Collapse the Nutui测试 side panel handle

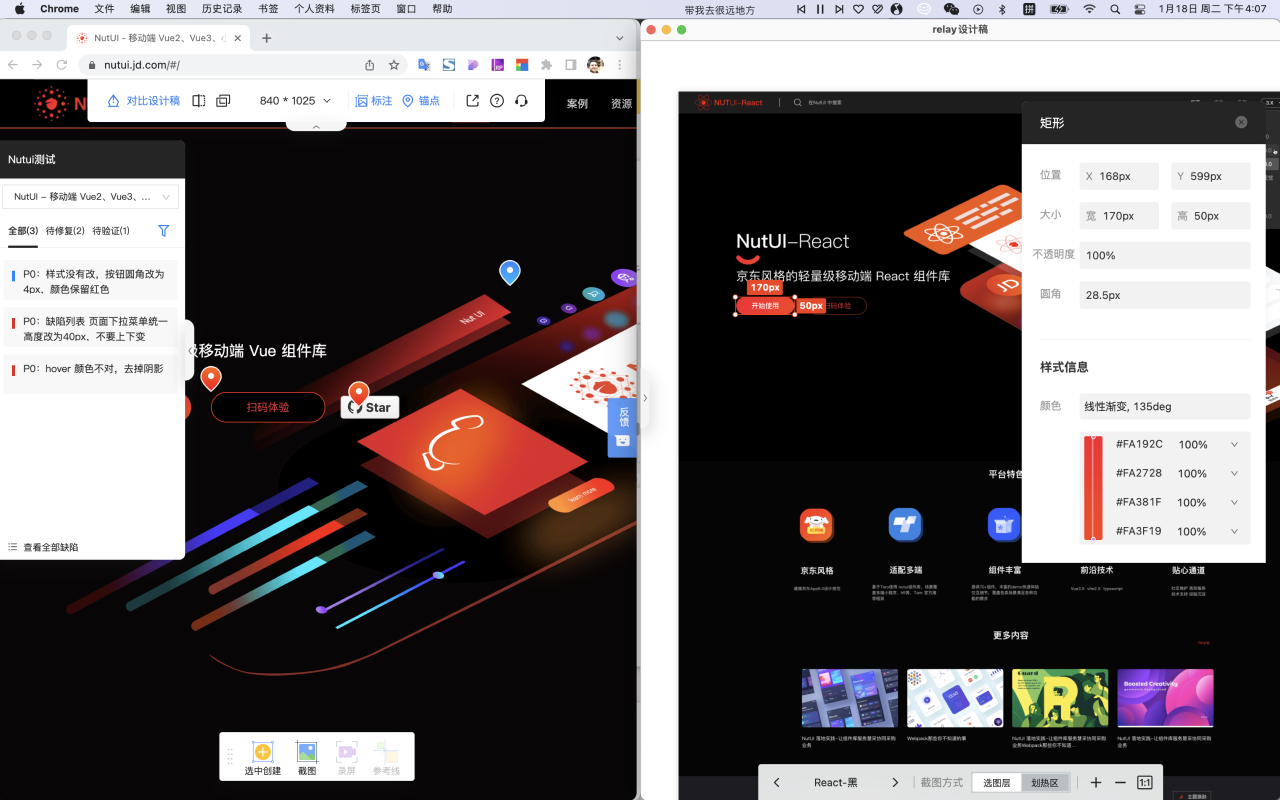pyautogui.click(x=190, y=350)
